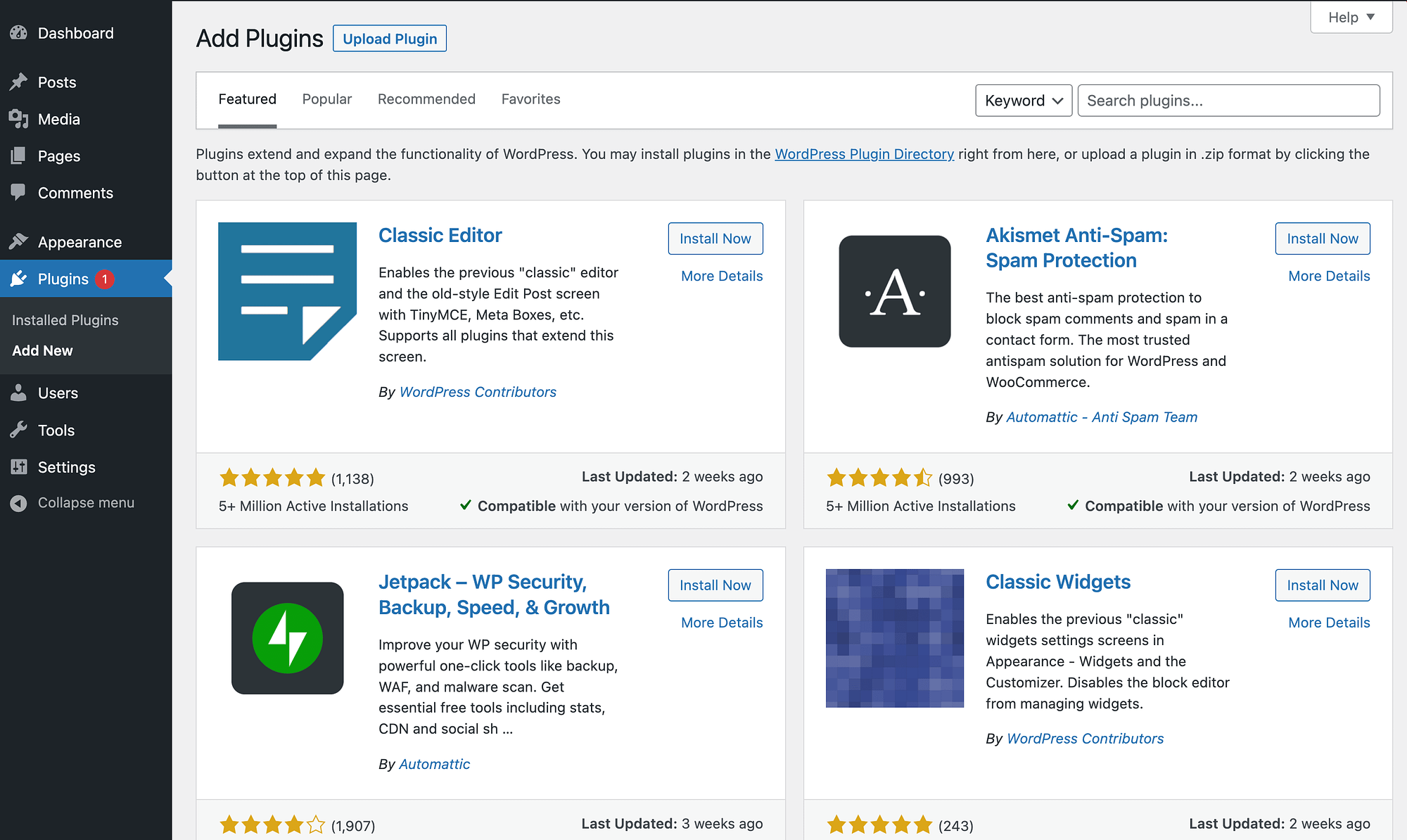Viewport: 1407px width, 840px height.
Task: Click the Plugins icon in sidebar
Action: [x=19, y=279]
